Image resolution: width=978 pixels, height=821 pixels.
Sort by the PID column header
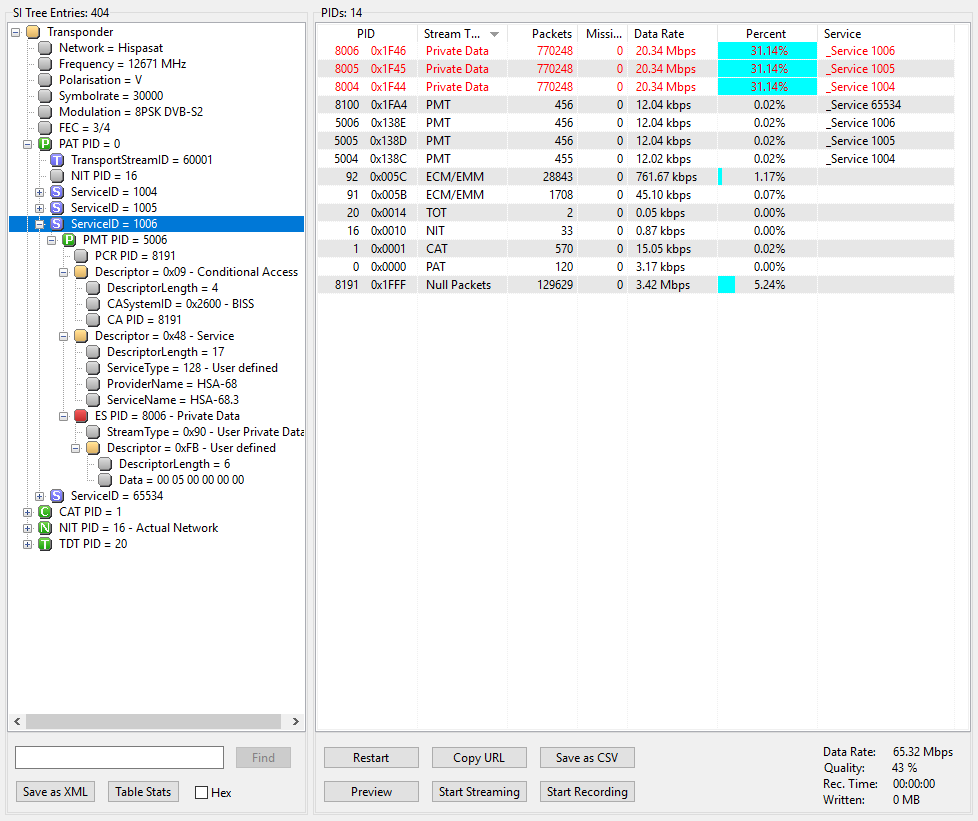coord(367,34)
